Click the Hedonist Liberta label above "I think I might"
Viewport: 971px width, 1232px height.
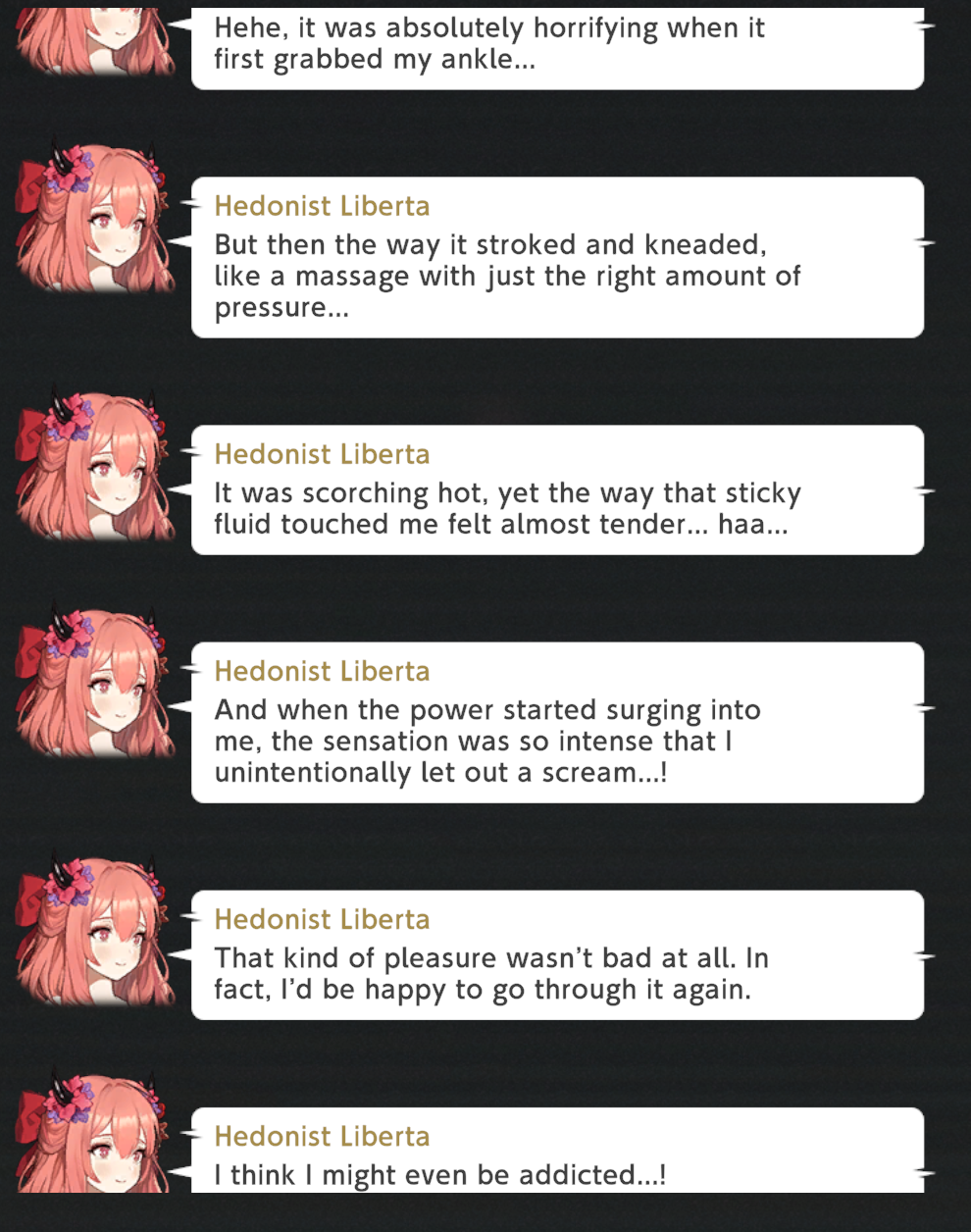[x=322, y=1136]
